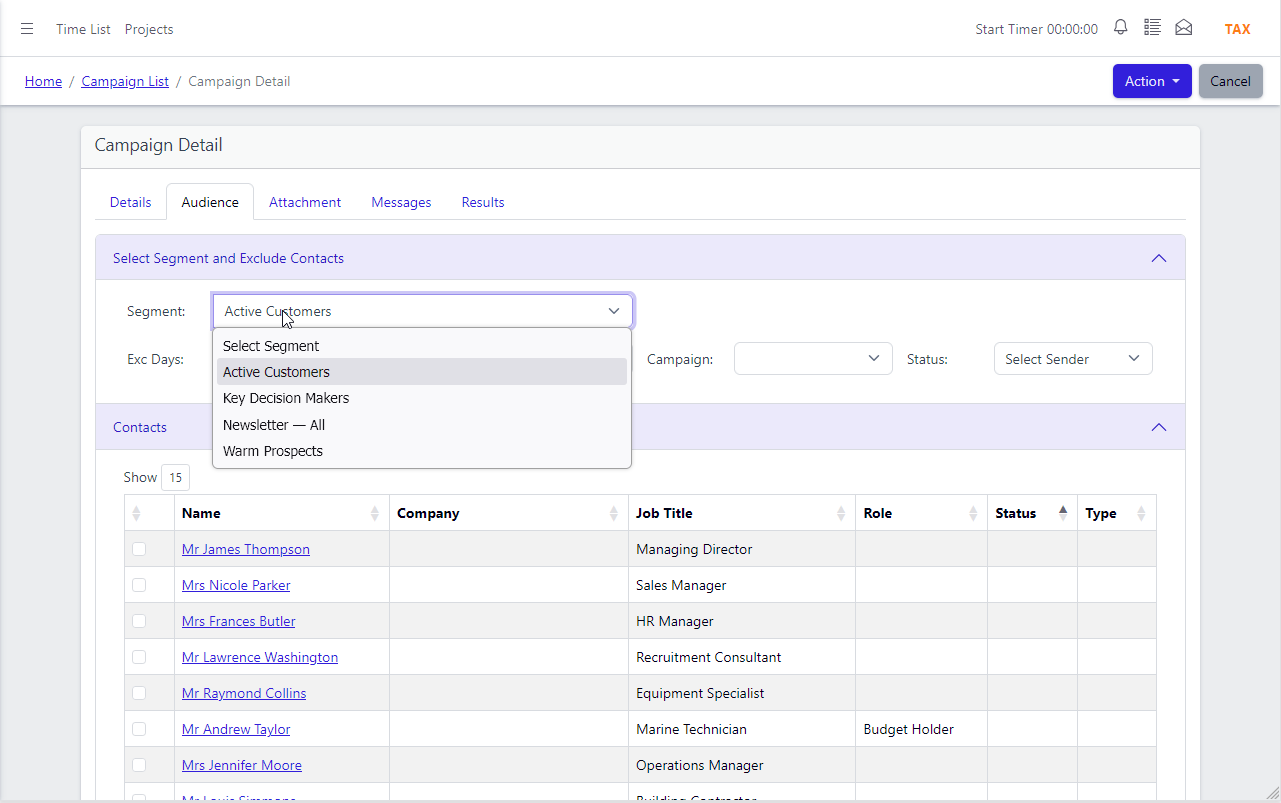
Task: Tick the checkbox for Mr James Thompson
Action: pyautogui.click(x=139, y=549)
